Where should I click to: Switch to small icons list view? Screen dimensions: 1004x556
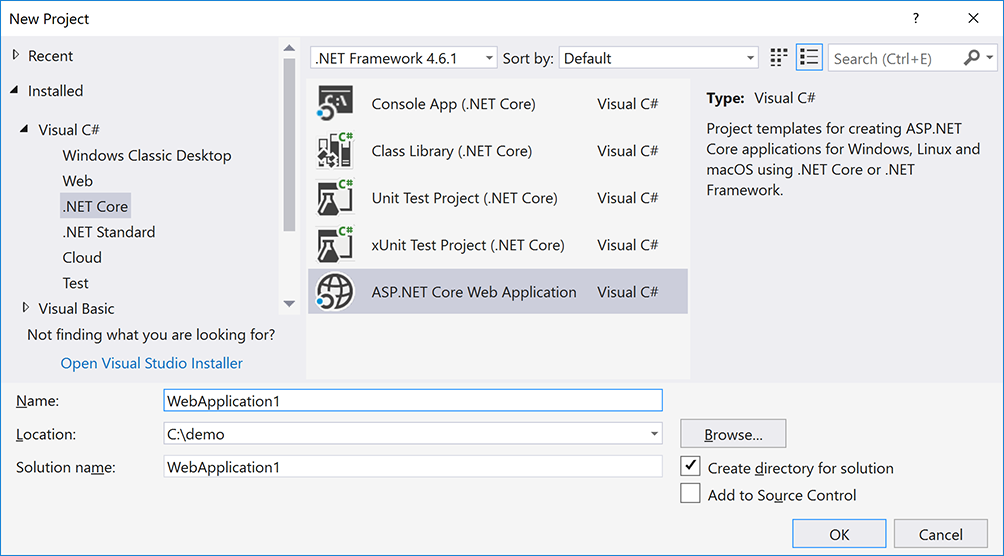tap(809, 58)
